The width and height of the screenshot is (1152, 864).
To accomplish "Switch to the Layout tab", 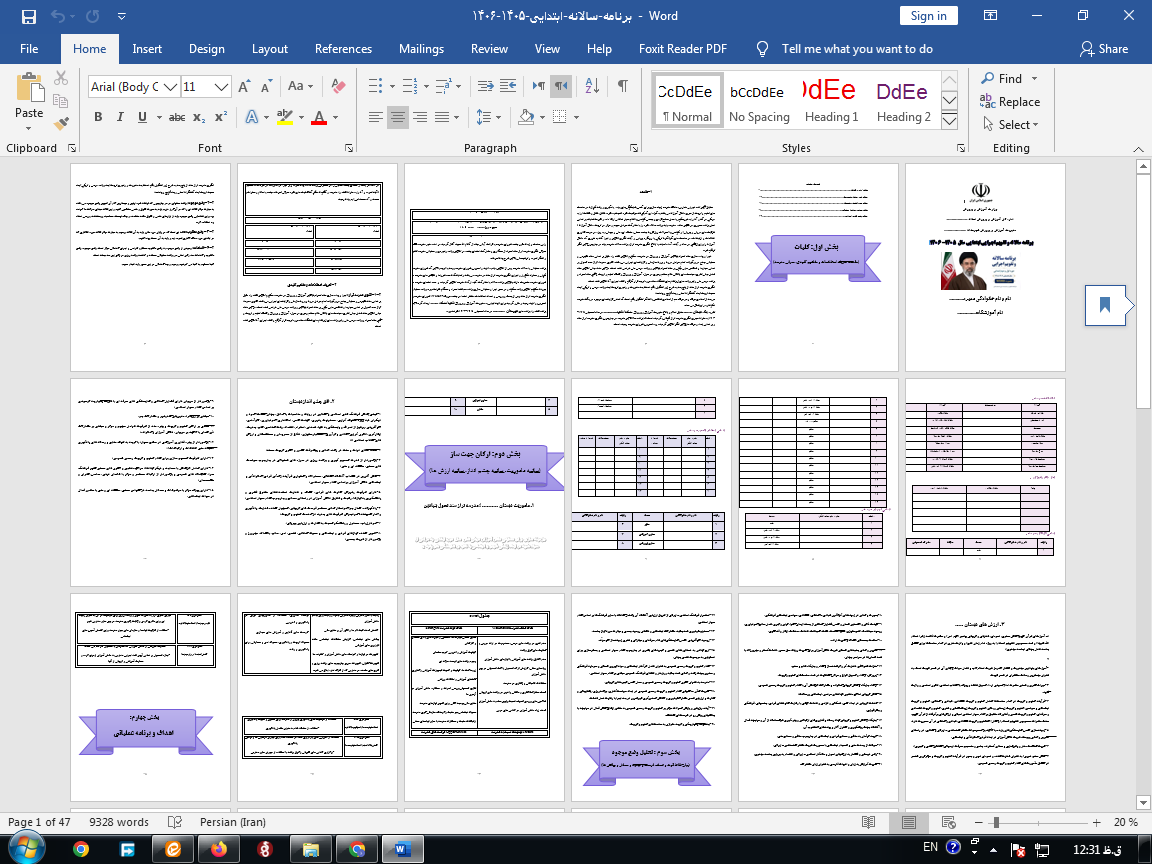I will point(270,48).
